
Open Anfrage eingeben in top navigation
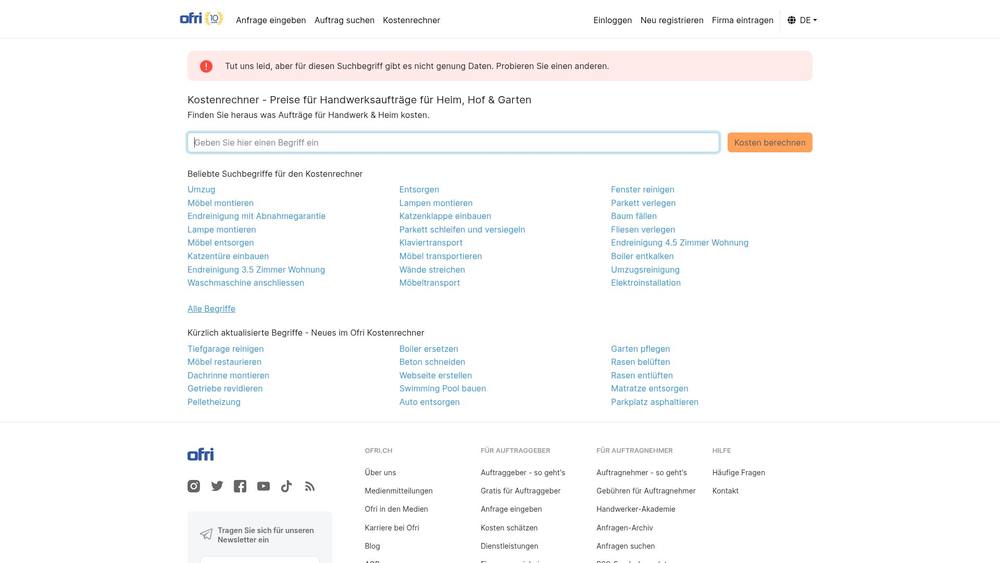(271, 20)
